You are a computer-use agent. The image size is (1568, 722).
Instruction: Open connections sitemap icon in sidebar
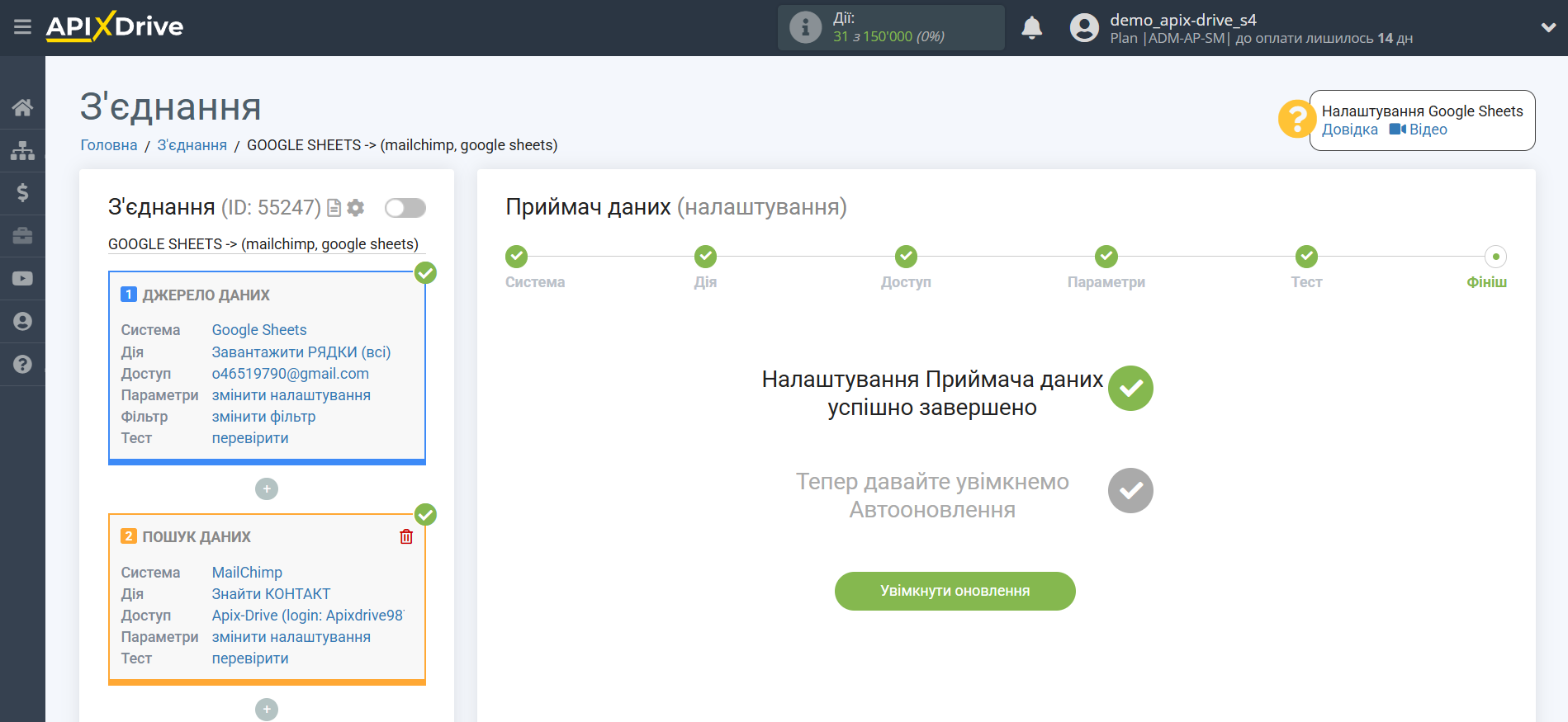(x=22, y=150)
